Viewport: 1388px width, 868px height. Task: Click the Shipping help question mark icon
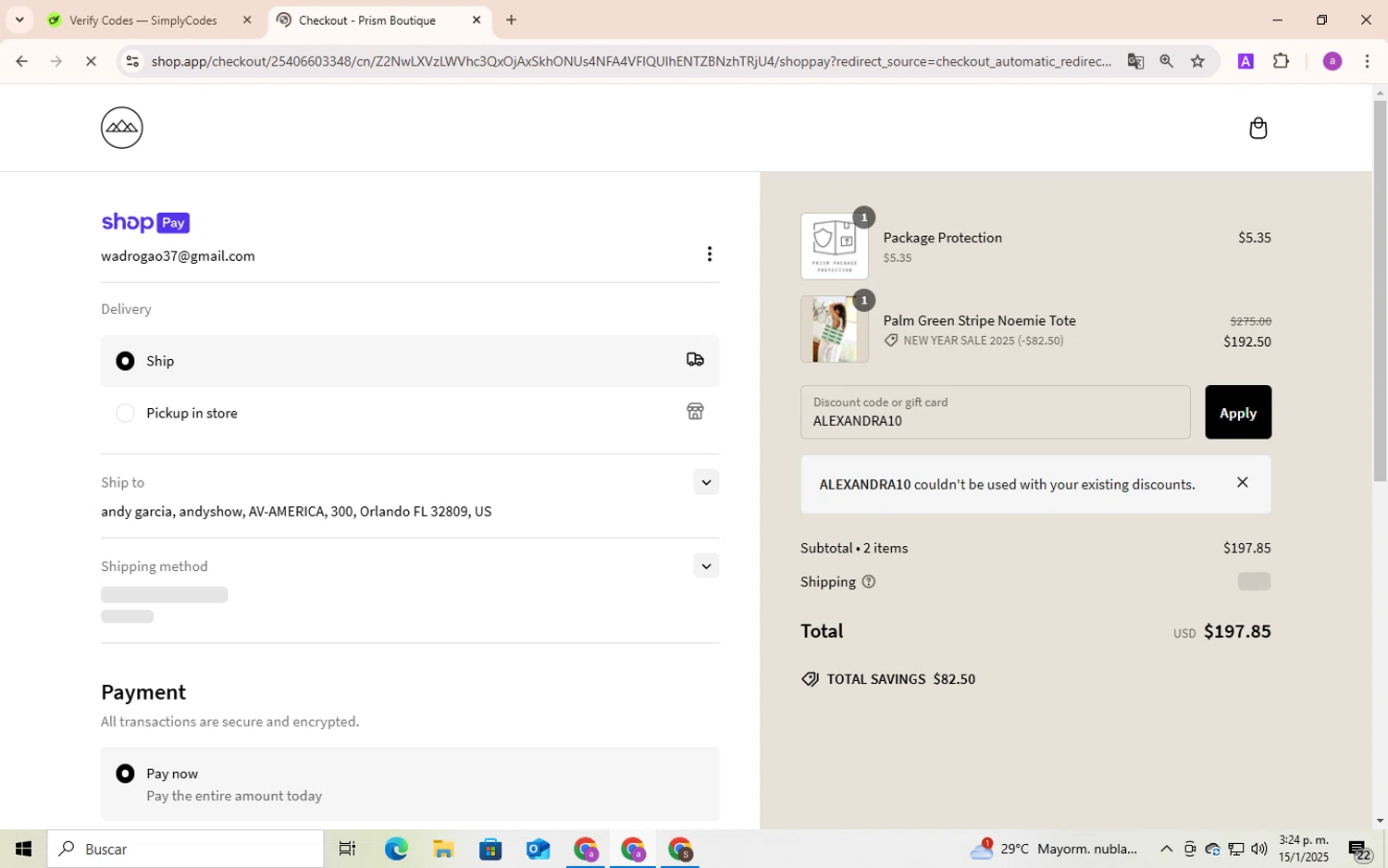tap(868, 582)
